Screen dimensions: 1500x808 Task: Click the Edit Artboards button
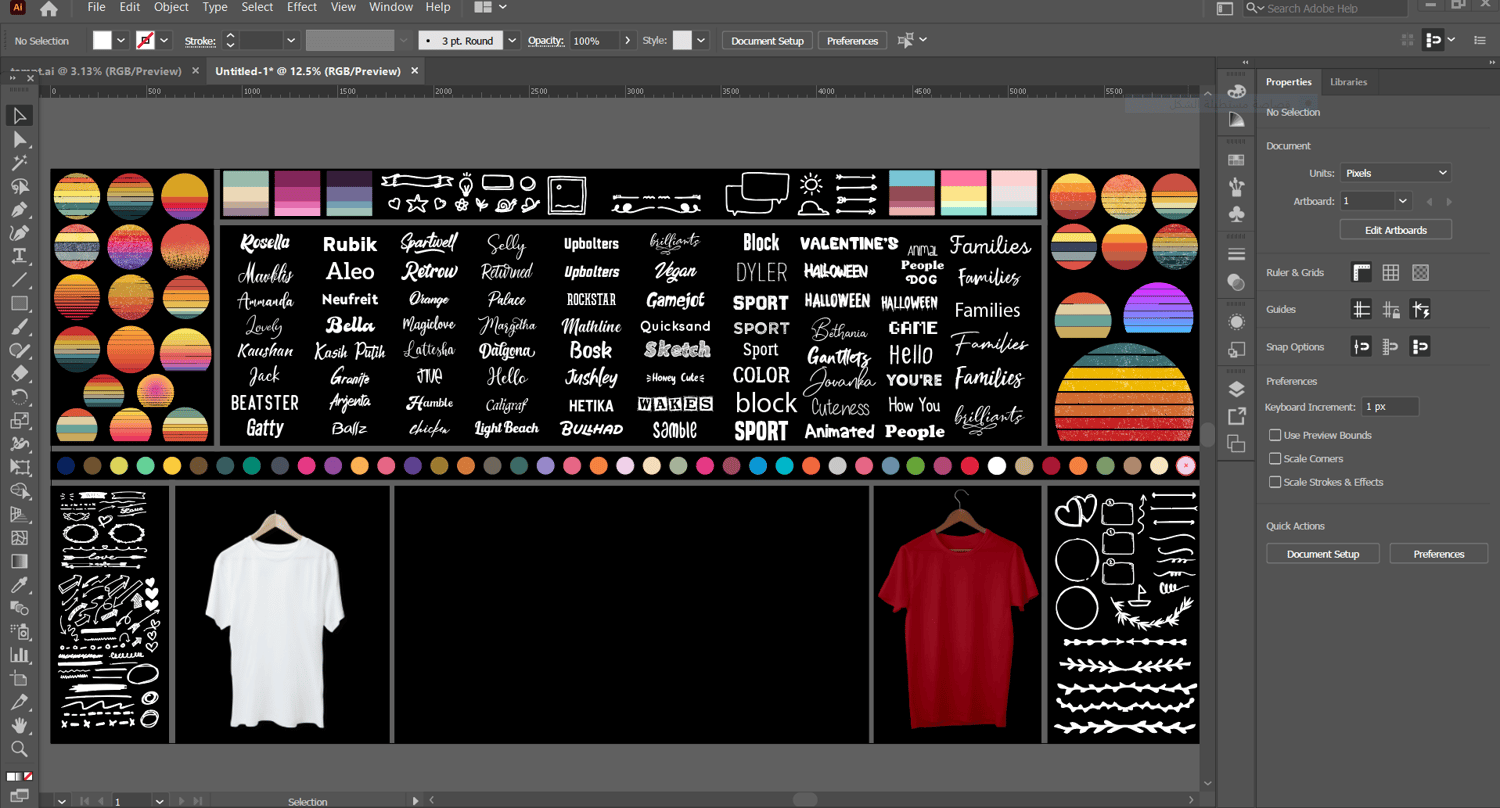coord(1395,230)
